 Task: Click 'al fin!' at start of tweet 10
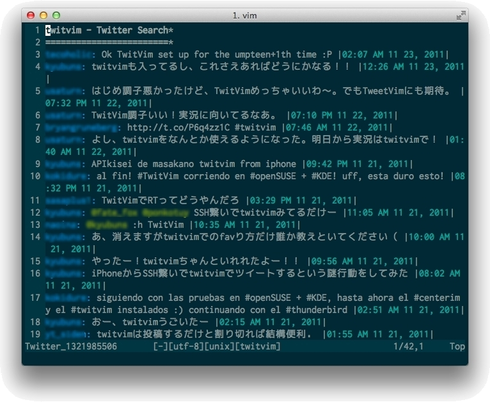pos(114,176)
